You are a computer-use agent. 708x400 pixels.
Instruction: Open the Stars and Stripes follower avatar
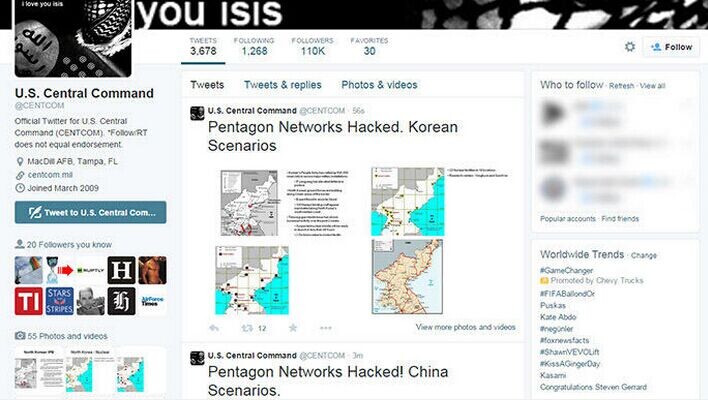click(x=59, y=301)
